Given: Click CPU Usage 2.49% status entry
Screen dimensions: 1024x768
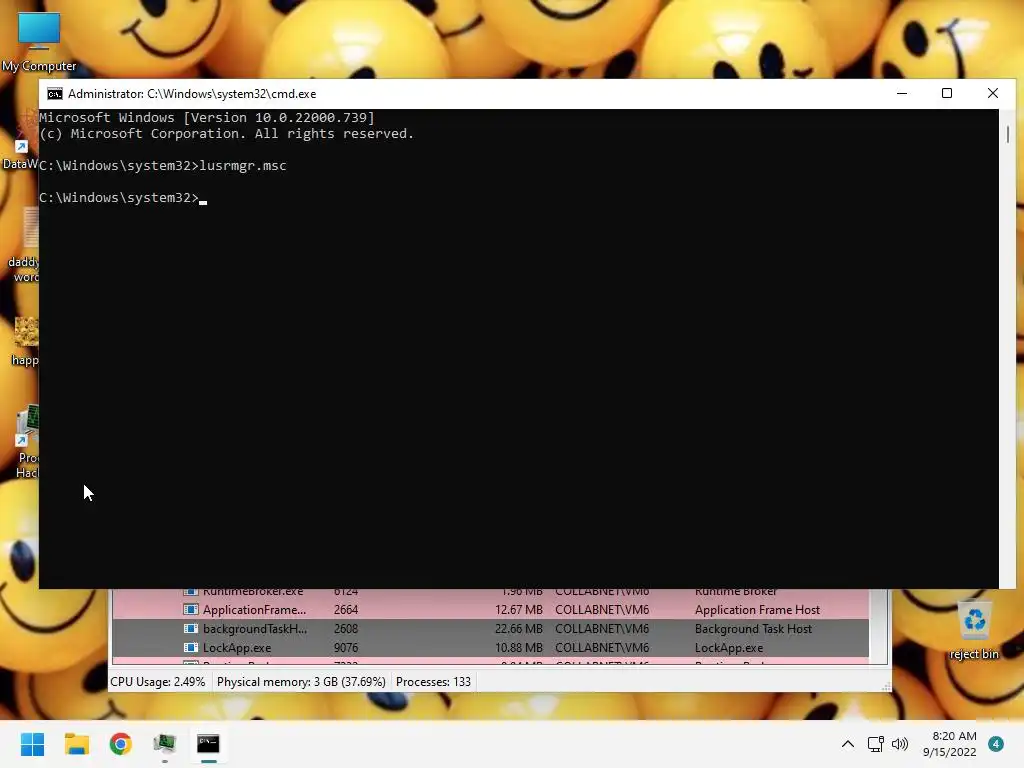Looking at the screenshot, I should [157, 682].
